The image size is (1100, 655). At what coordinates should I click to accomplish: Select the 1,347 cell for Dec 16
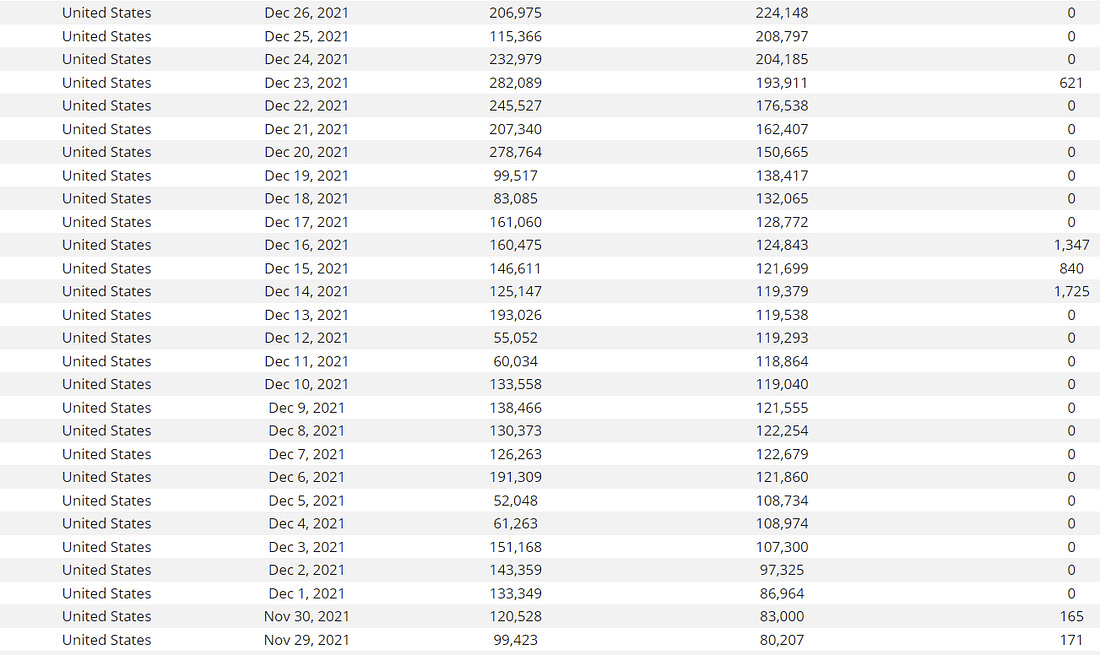[1071, 245]
